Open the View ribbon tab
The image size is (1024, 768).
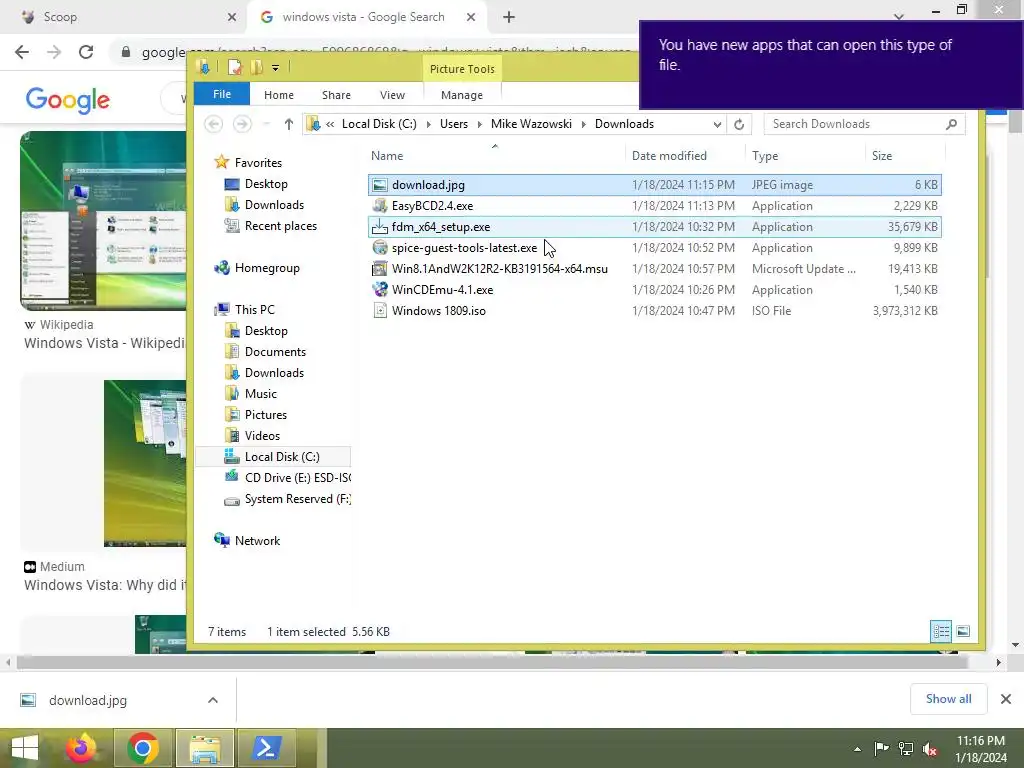tap(392, 95)
